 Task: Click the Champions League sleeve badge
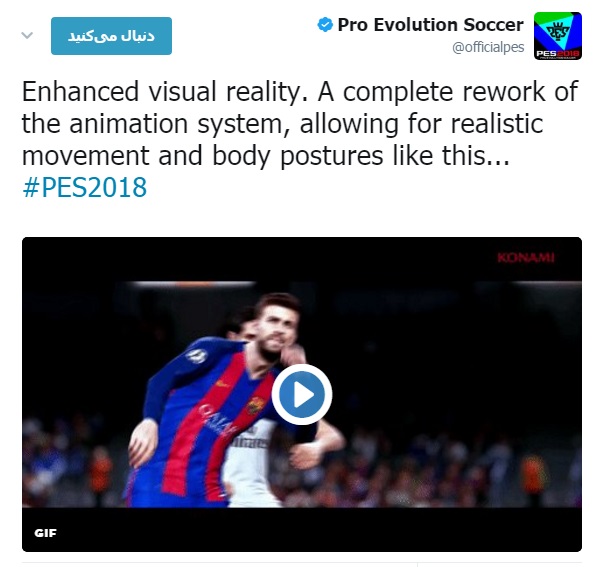[x=196, y=355]
